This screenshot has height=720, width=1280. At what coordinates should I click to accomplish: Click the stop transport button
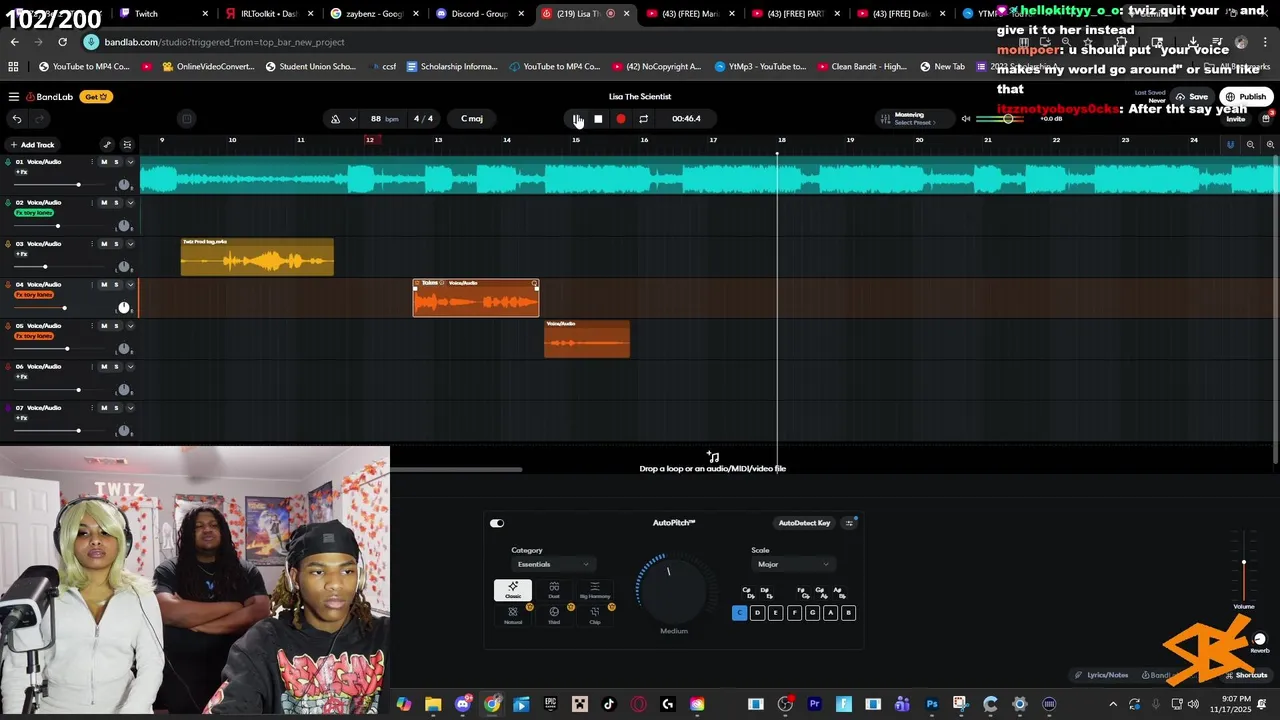click(x=598, y=119)
